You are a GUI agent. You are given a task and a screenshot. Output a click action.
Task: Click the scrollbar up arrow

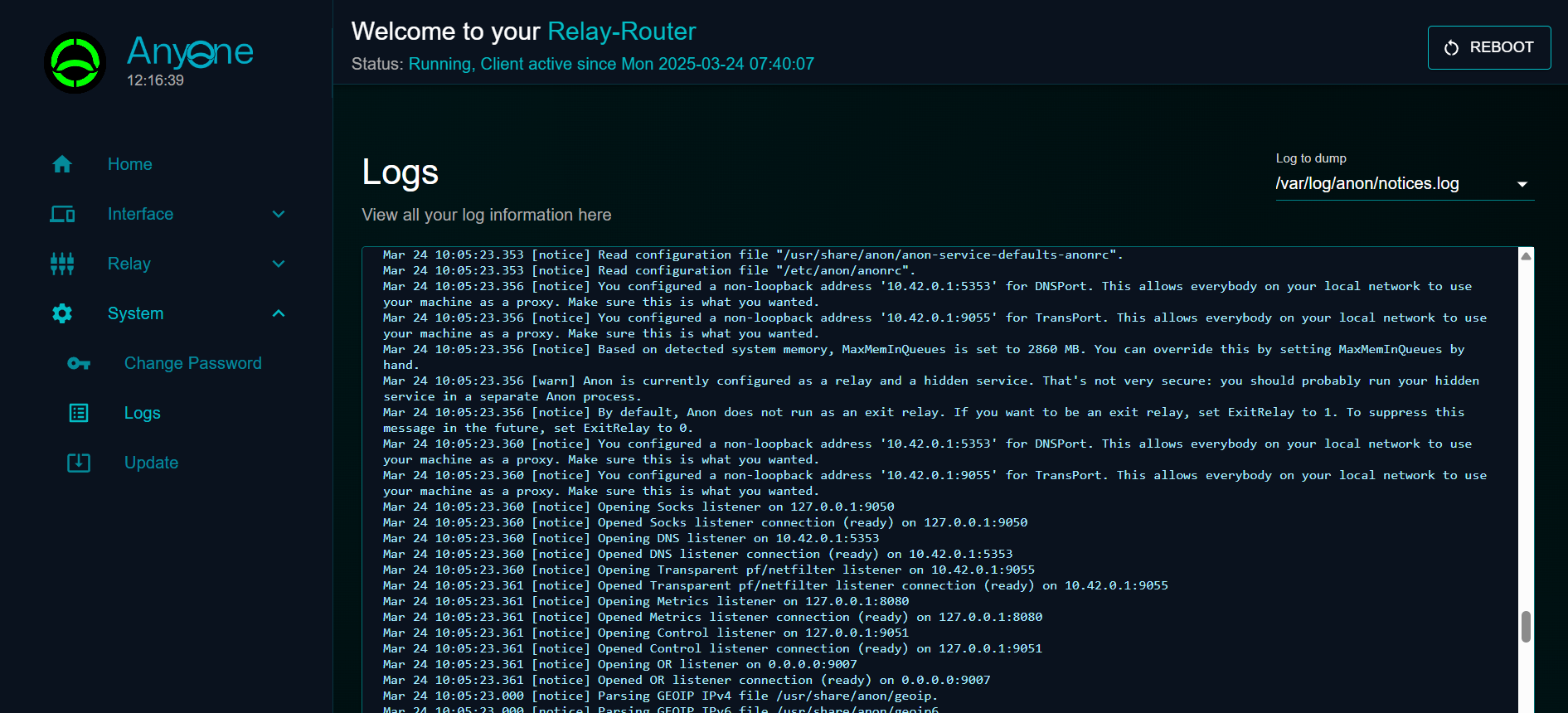click(x=1526, y=256)
